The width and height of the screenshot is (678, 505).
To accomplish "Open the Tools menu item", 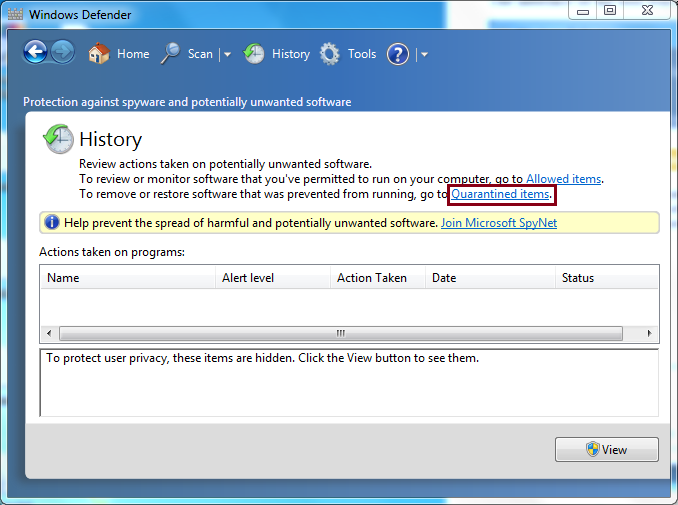I will pyautogui.click(x=362, y=54).
